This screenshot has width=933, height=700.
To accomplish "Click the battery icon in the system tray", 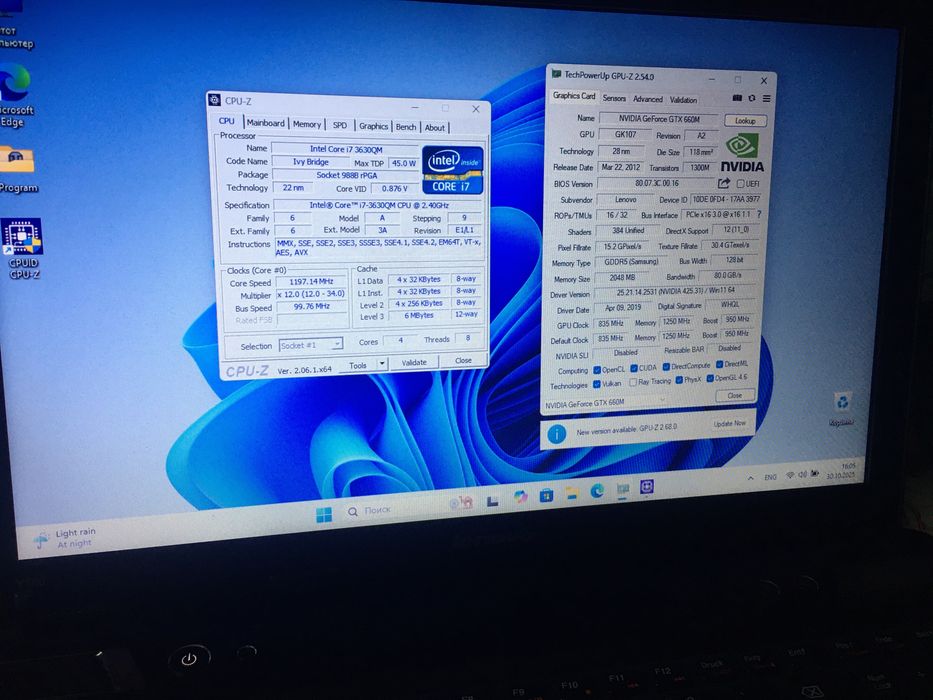I will pos(815,474).
